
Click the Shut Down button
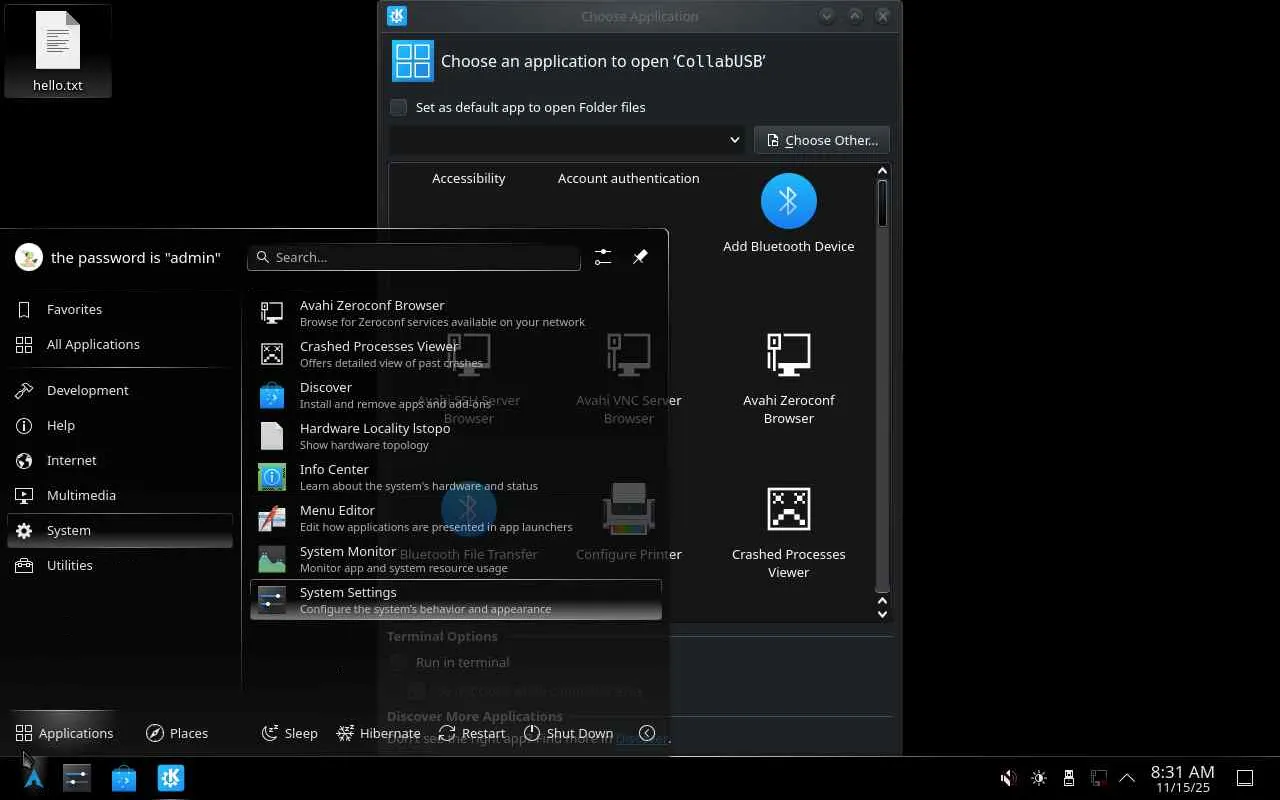pos(569,733)
